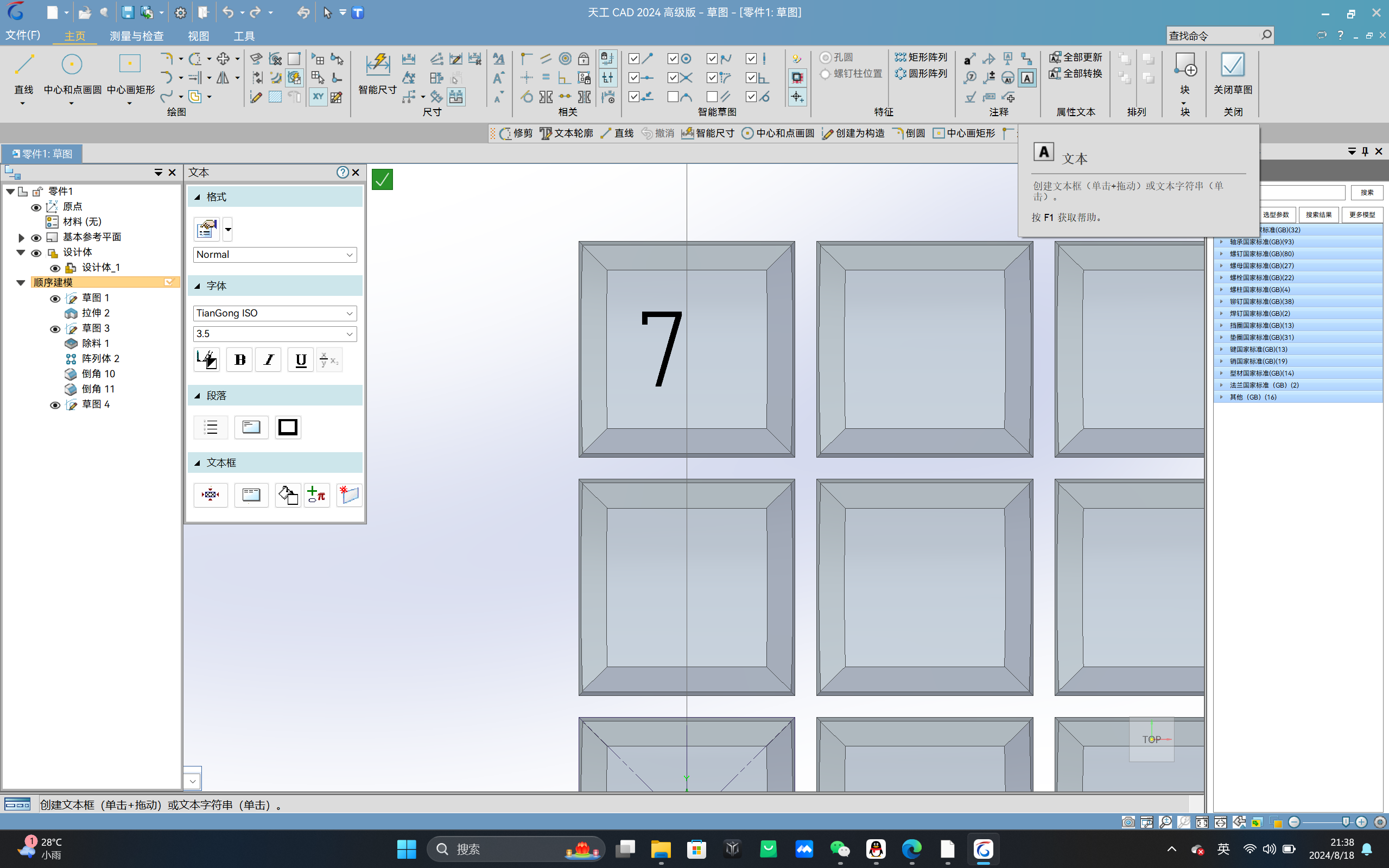Toggle visibility eye of 原点

pos(36,207)
